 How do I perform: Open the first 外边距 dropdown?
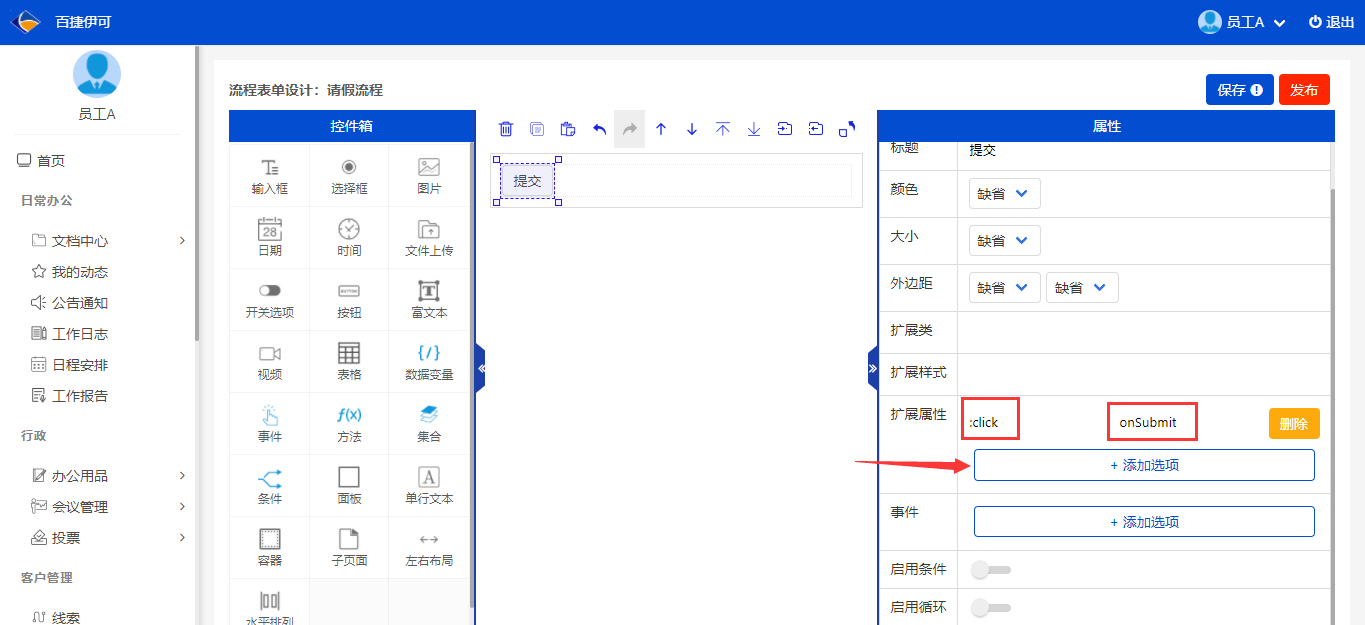point(1005,288)
